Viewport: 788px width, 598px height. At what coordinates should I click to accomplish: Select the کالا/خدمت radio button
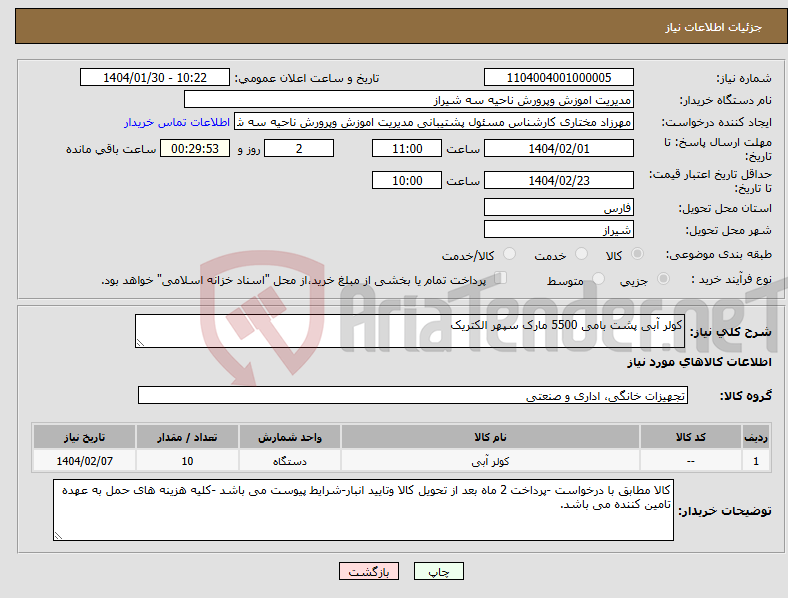click(510, 254)
